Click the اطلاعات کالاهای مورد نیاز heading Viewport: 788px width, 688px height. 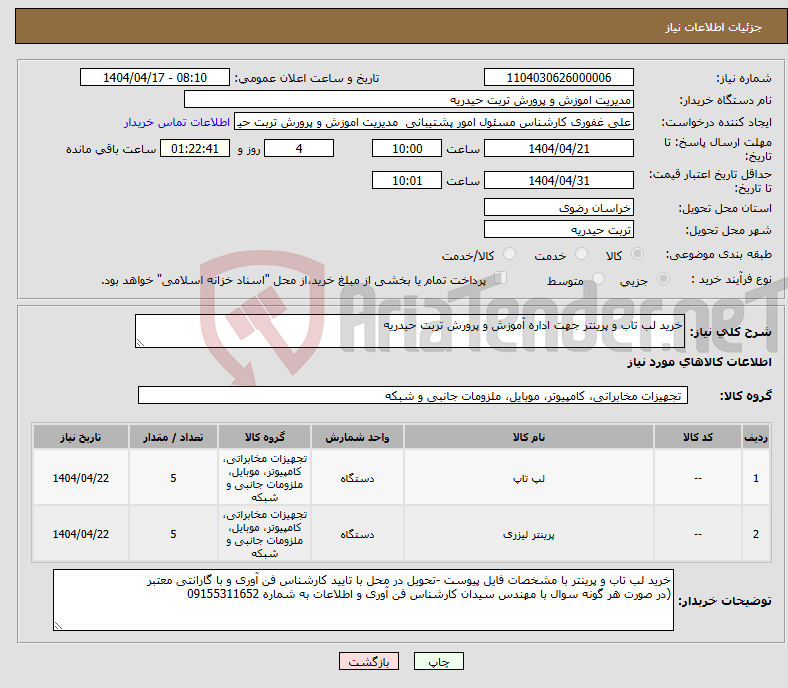pos(699,362)
